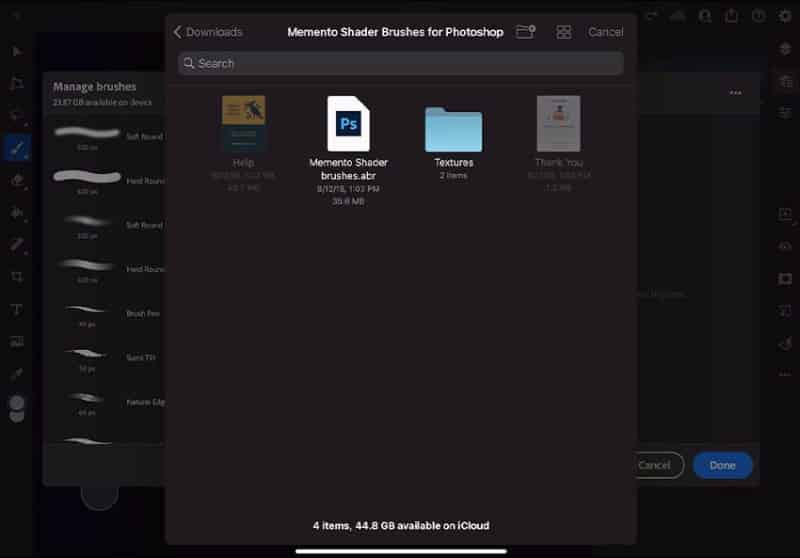The width and height of the screenshot is (800, 558).
Task: Open the compact layer view icon
Action: (x=785, y=49)
